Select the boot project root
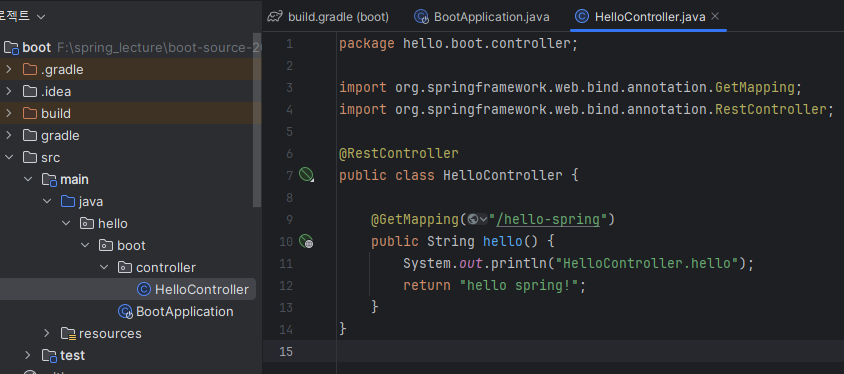The image size is (844, 374). 37,47
